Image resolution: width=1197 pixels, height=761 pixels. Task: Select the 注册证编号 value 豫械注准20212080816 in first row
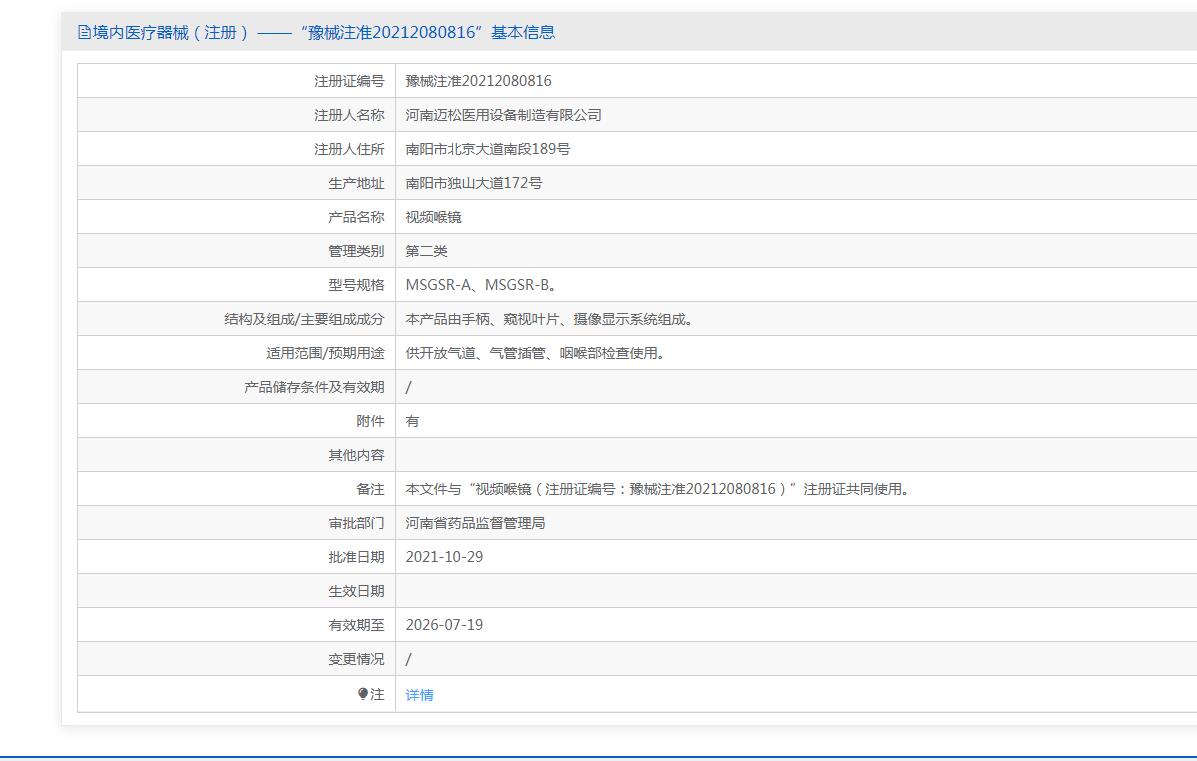click(x=478, y=81)
